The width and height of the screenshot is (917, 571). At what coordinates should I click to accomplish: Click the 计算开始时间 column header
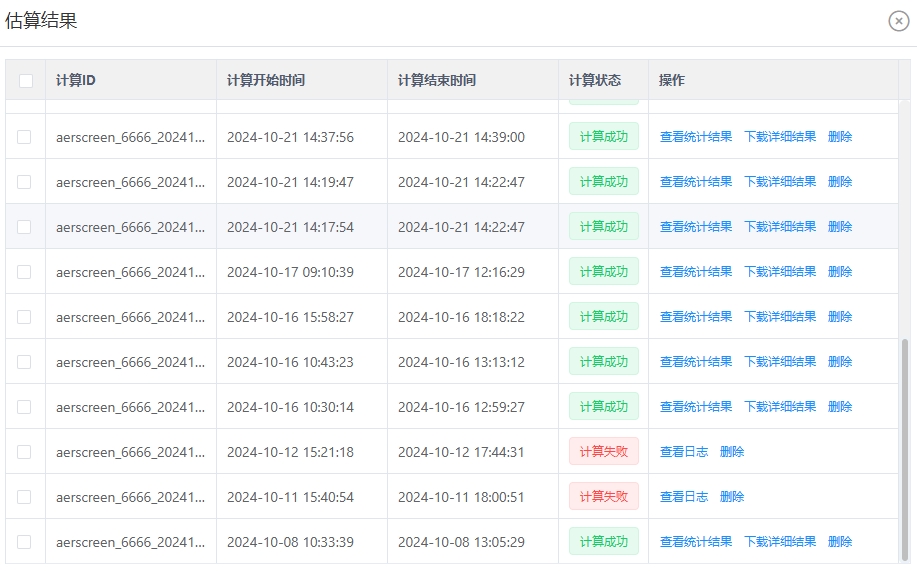coord(266,80)
